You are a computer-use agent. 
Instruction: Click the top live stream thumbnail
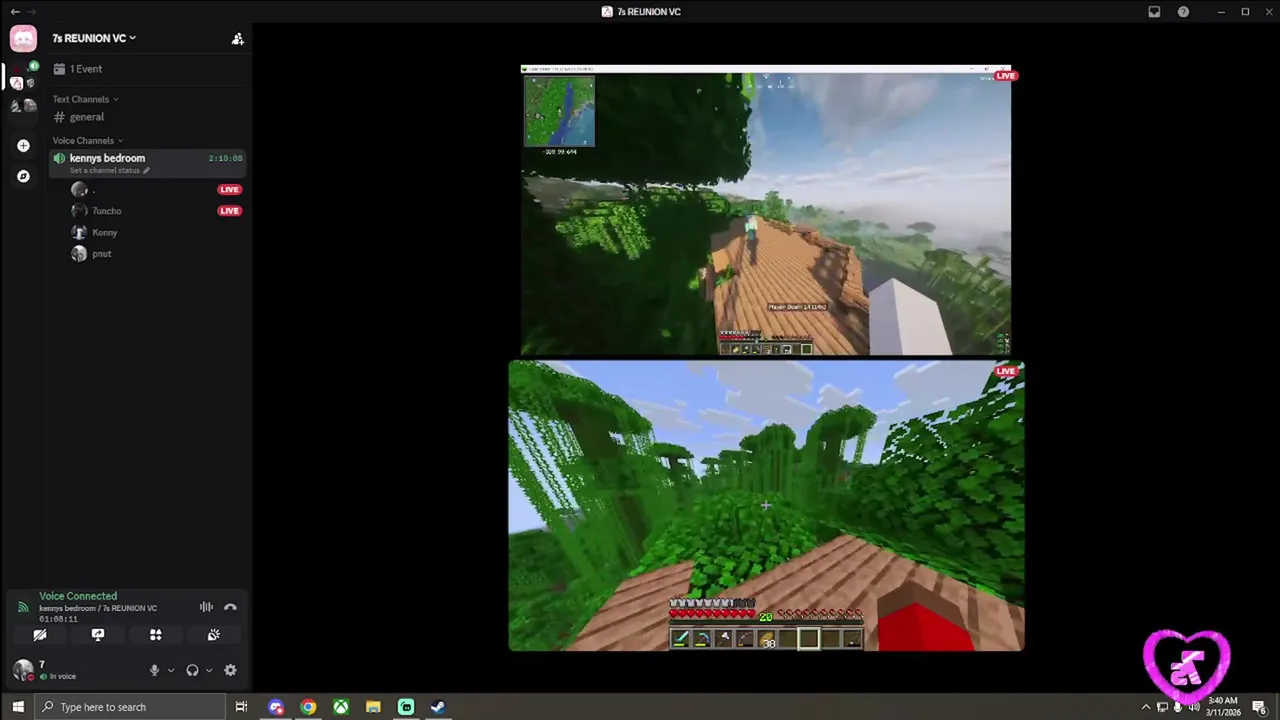coord(766,210)
